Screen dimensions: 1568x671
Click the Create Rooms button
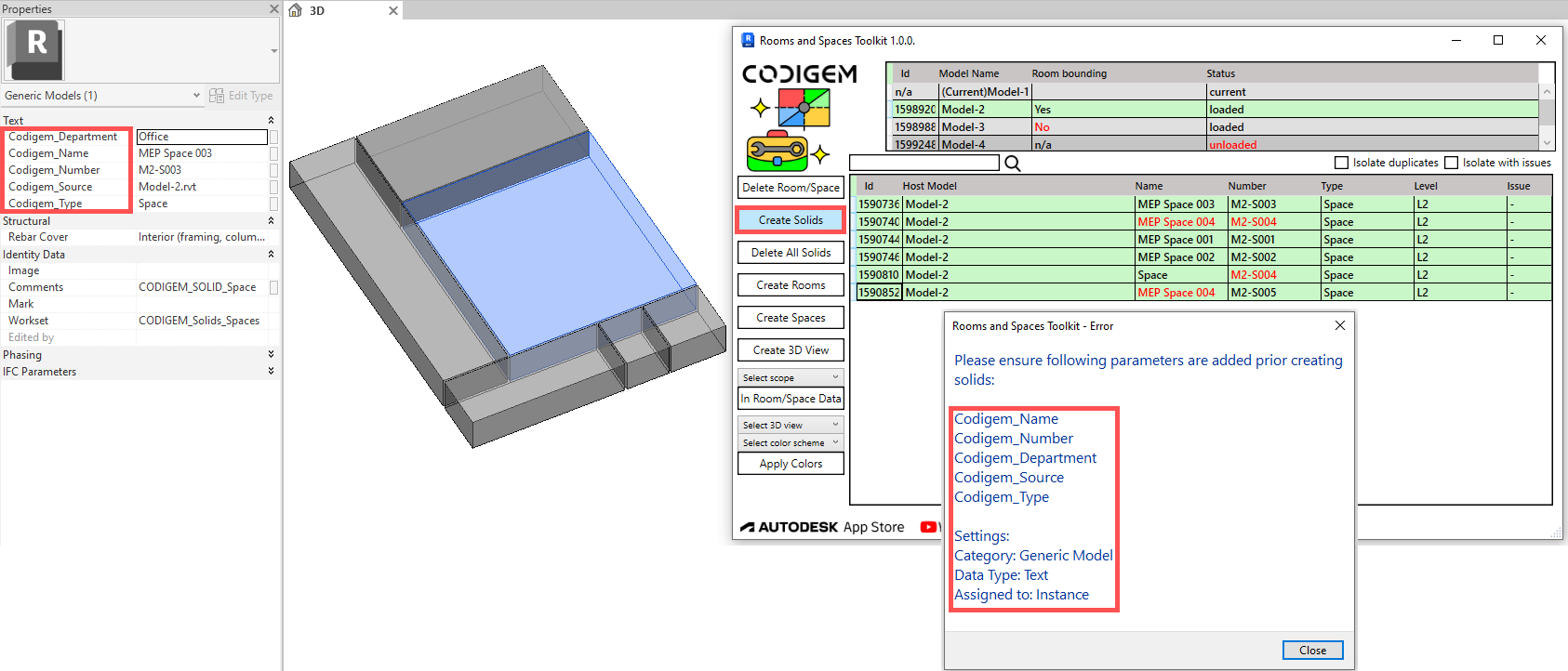click(x=791, y=285)
